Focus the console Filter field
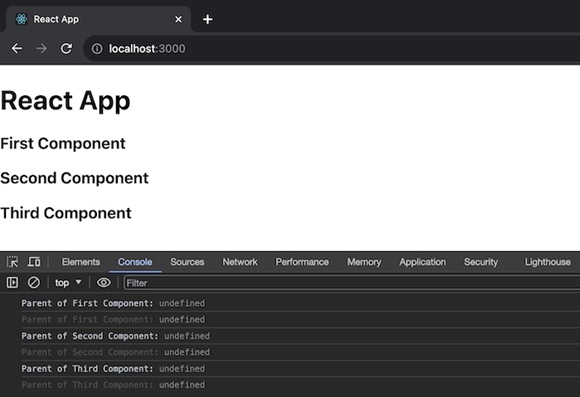The width and height of the screenshot is (580, 397). [x=351, y=283]
